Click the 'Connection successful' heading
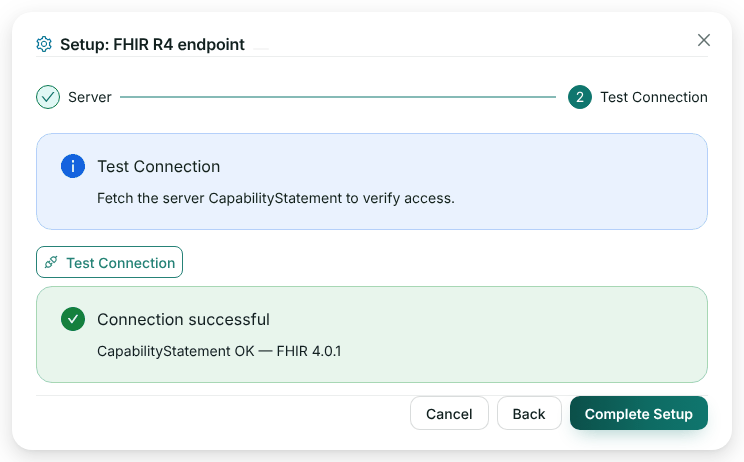This screenshot has width=744, height=462. (x=183, y=319)
